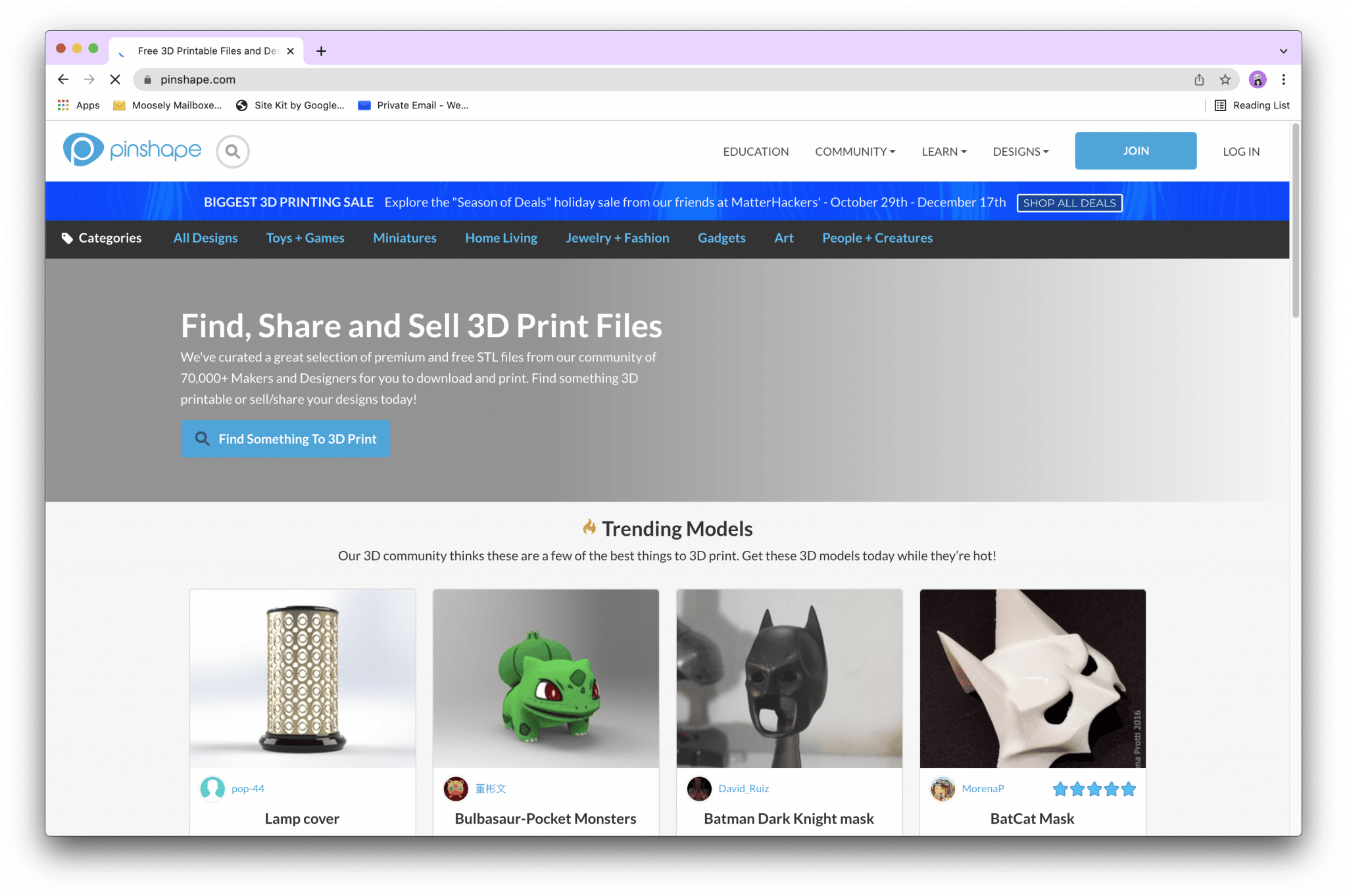The image size is (1347, 896).
Task: Select All Designs category
Action: [x=205, y=238]
